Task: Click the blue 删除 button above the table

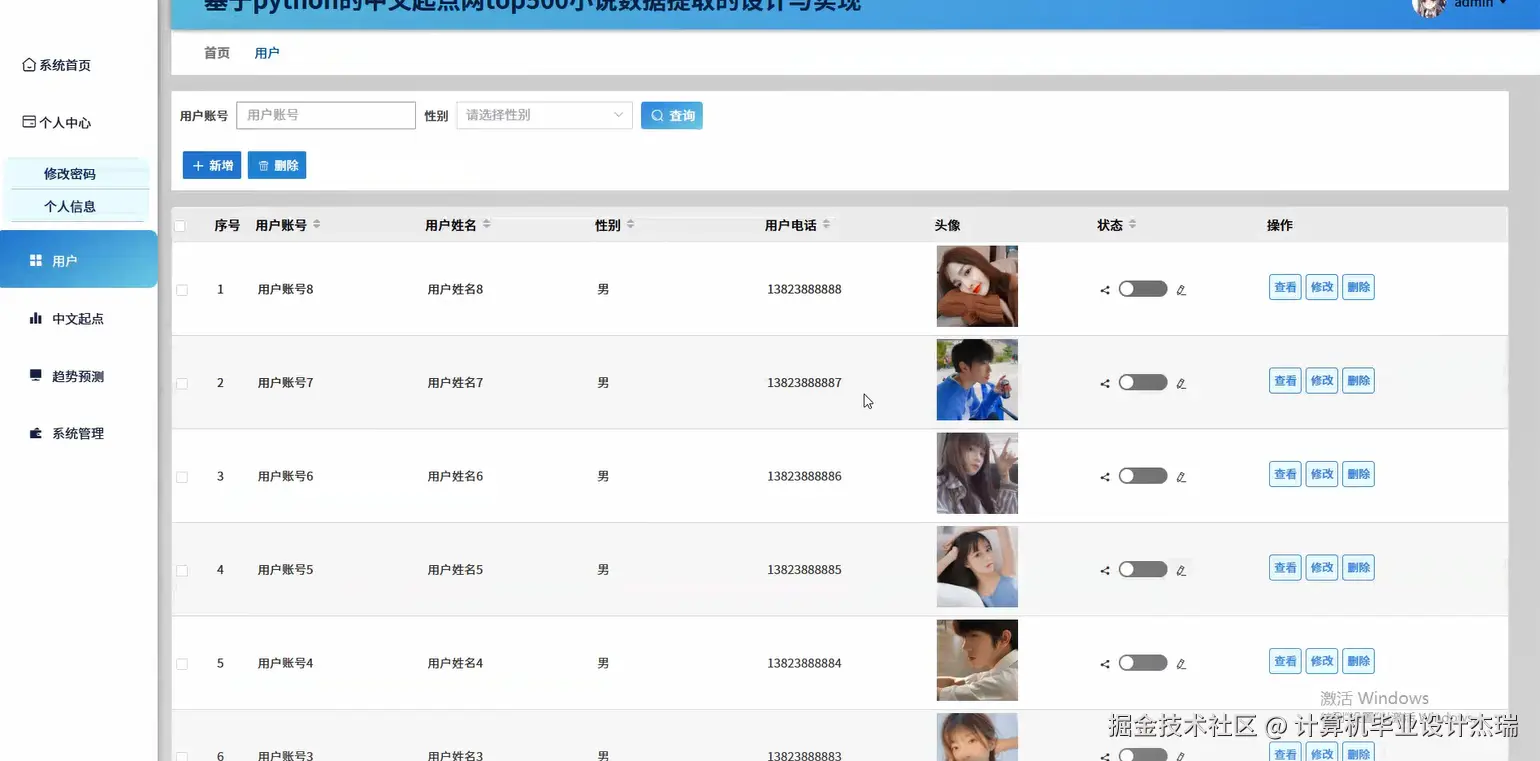Action: pos(277,166)
